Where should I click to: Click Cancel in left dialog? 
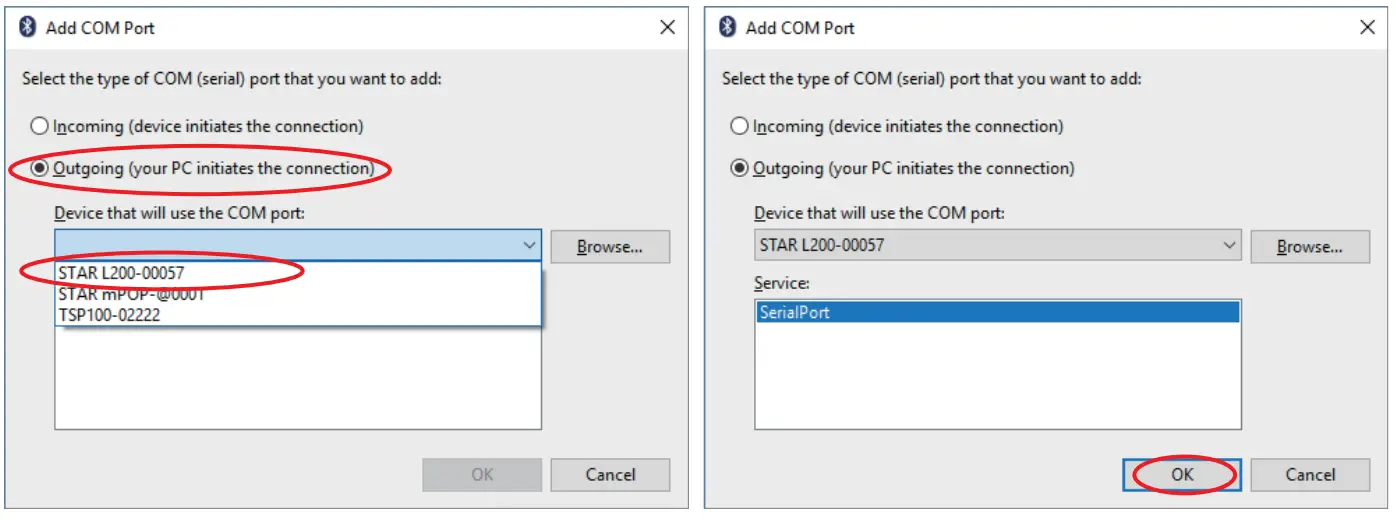pos(610,475)
